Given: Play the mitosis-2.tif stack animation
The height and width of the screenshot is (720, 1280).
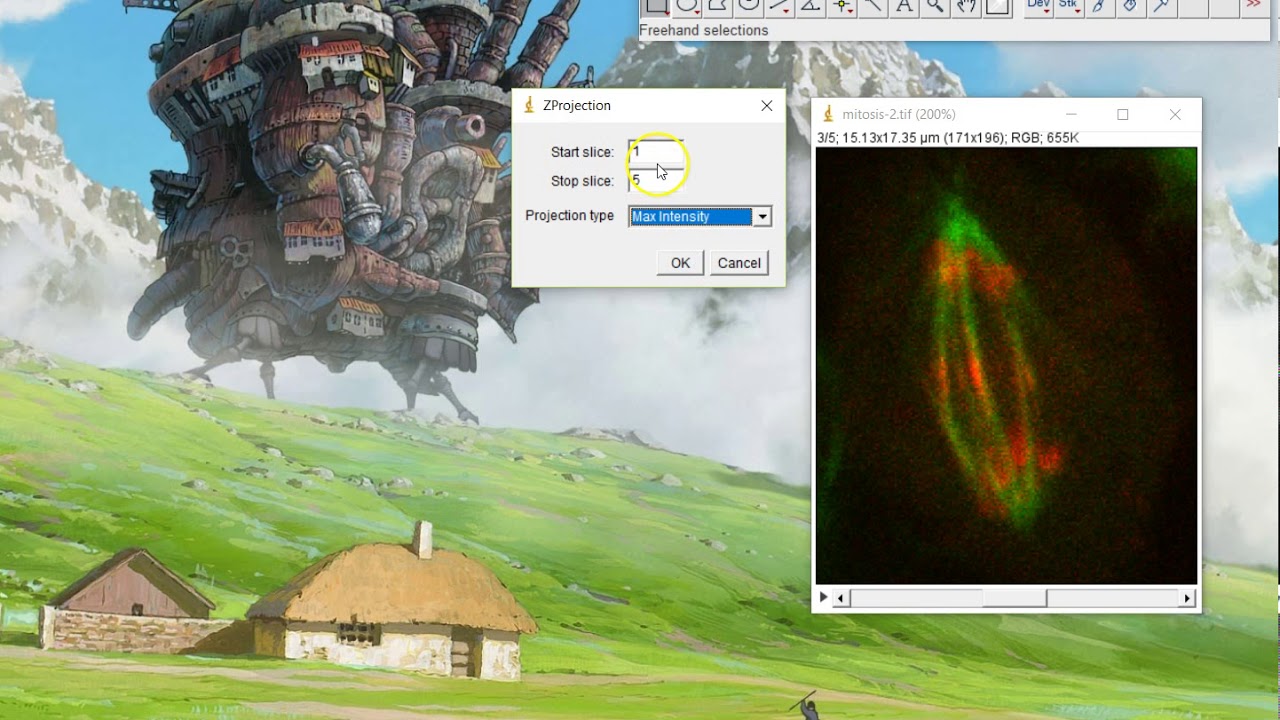Looking at the screenshot, I should pos(824,598).
